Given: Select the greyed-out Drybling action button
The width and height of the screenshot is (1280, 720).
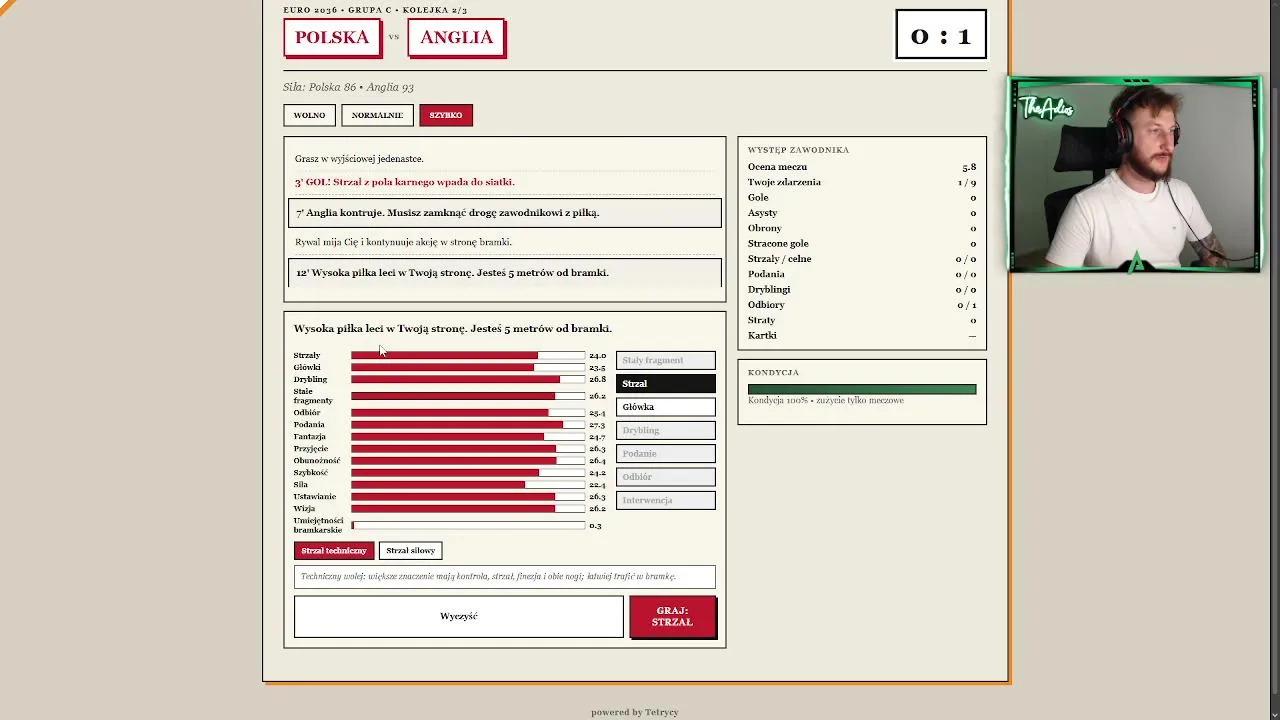Looking at the screenshot, I should pyautogui.click(x=665, y=430).
